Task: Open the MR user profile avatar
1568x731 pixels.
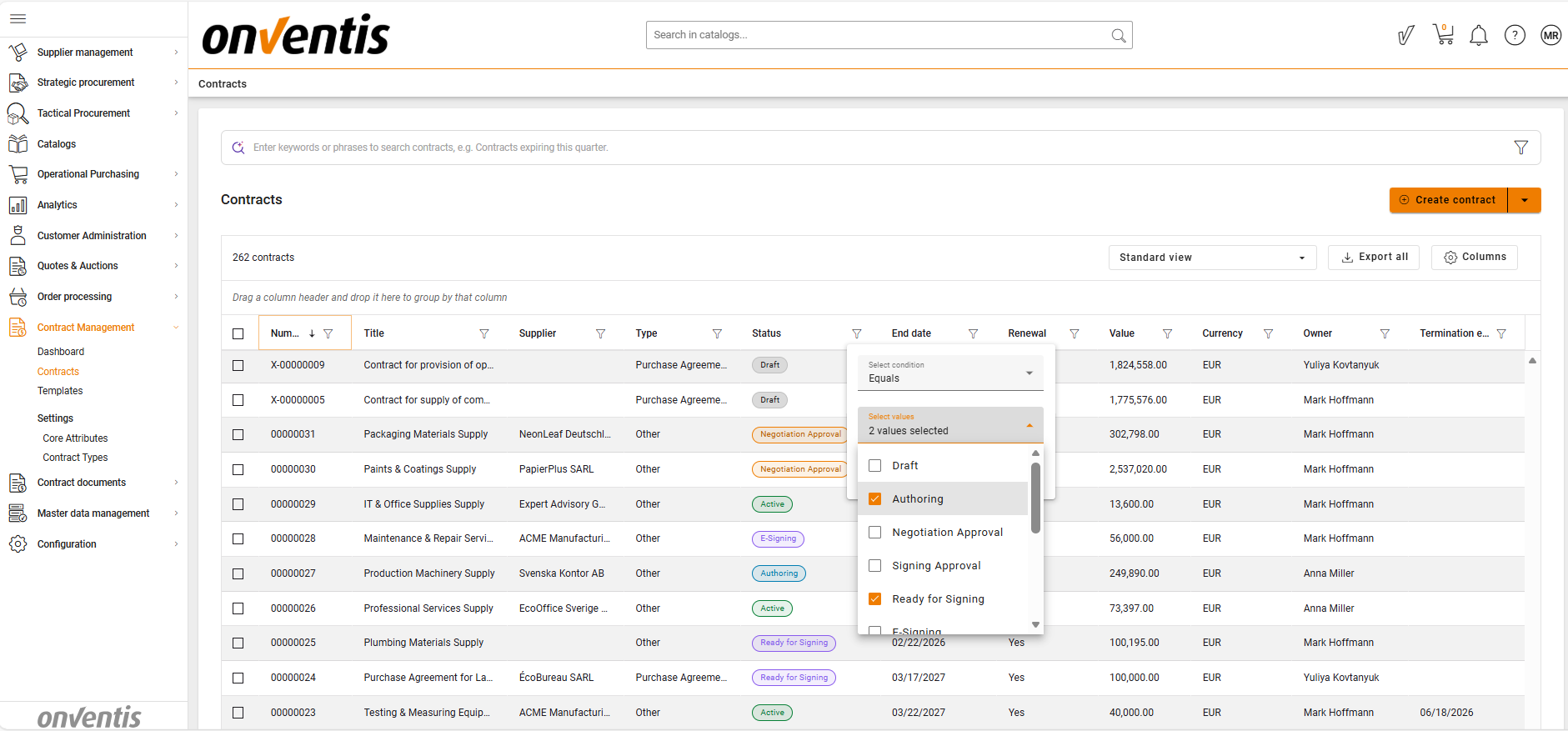Action: coord(1550,35)
